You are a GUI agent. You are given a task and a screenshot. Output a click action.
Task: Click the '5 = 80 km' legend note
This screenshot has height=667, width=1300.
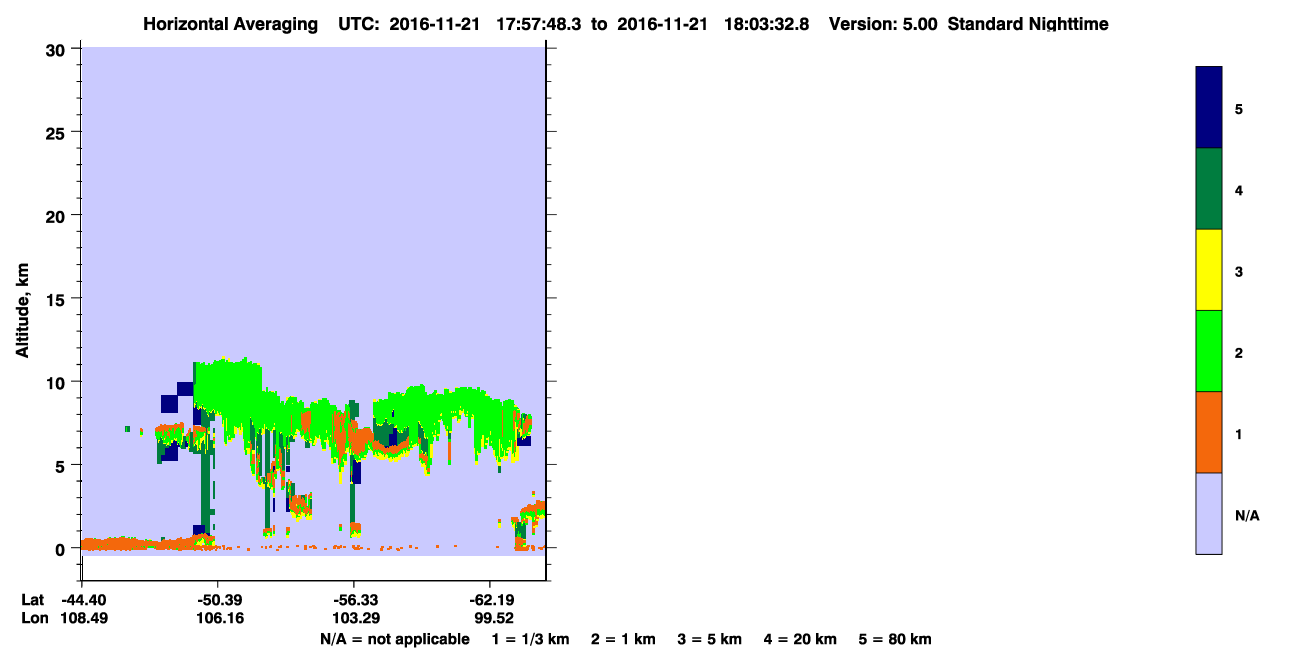coord(895,639)
